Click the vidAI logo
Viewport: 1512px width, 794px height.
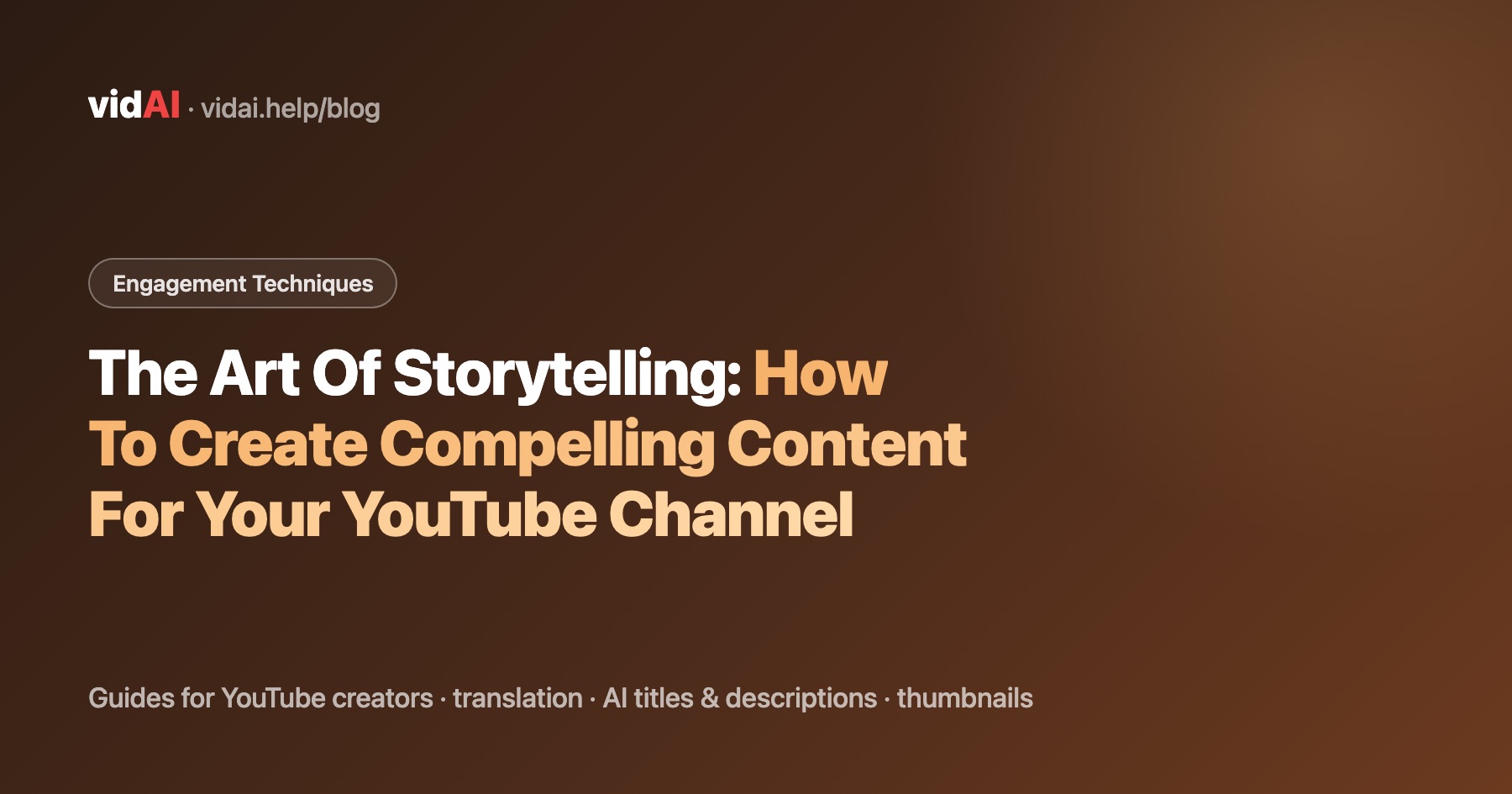(134, 106)
